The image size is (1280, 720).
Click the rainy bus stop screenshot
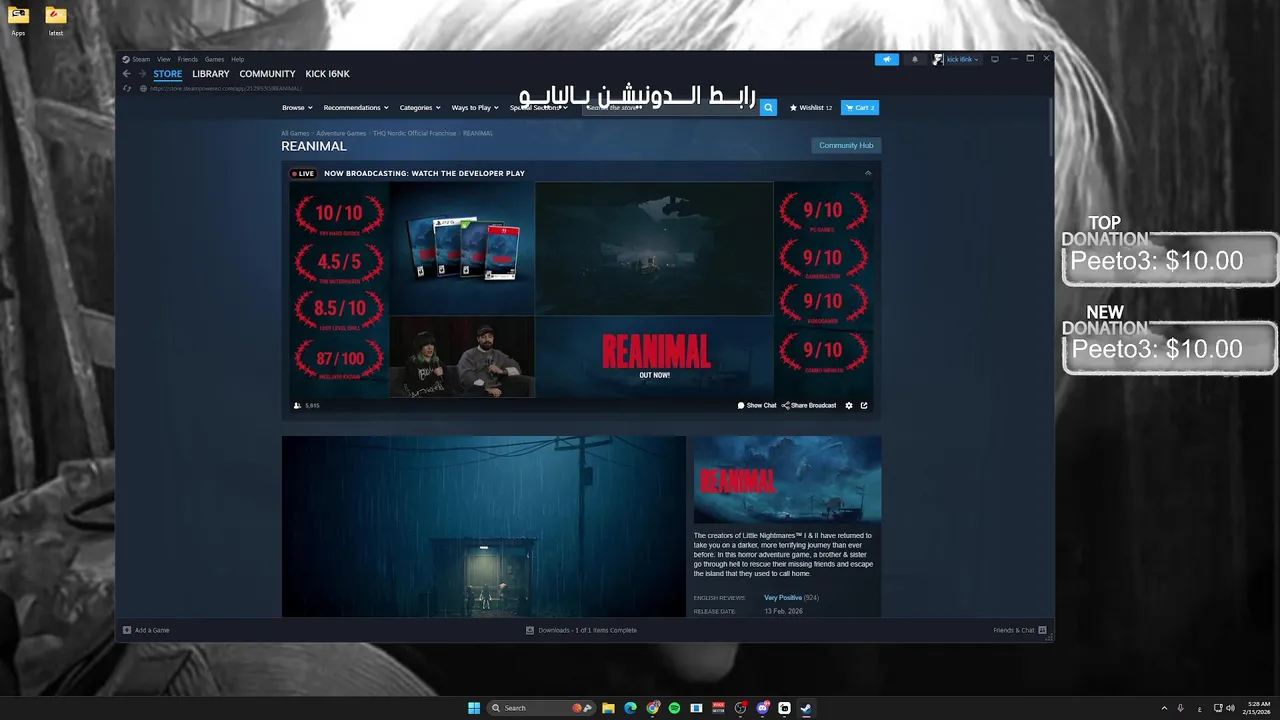484,526
